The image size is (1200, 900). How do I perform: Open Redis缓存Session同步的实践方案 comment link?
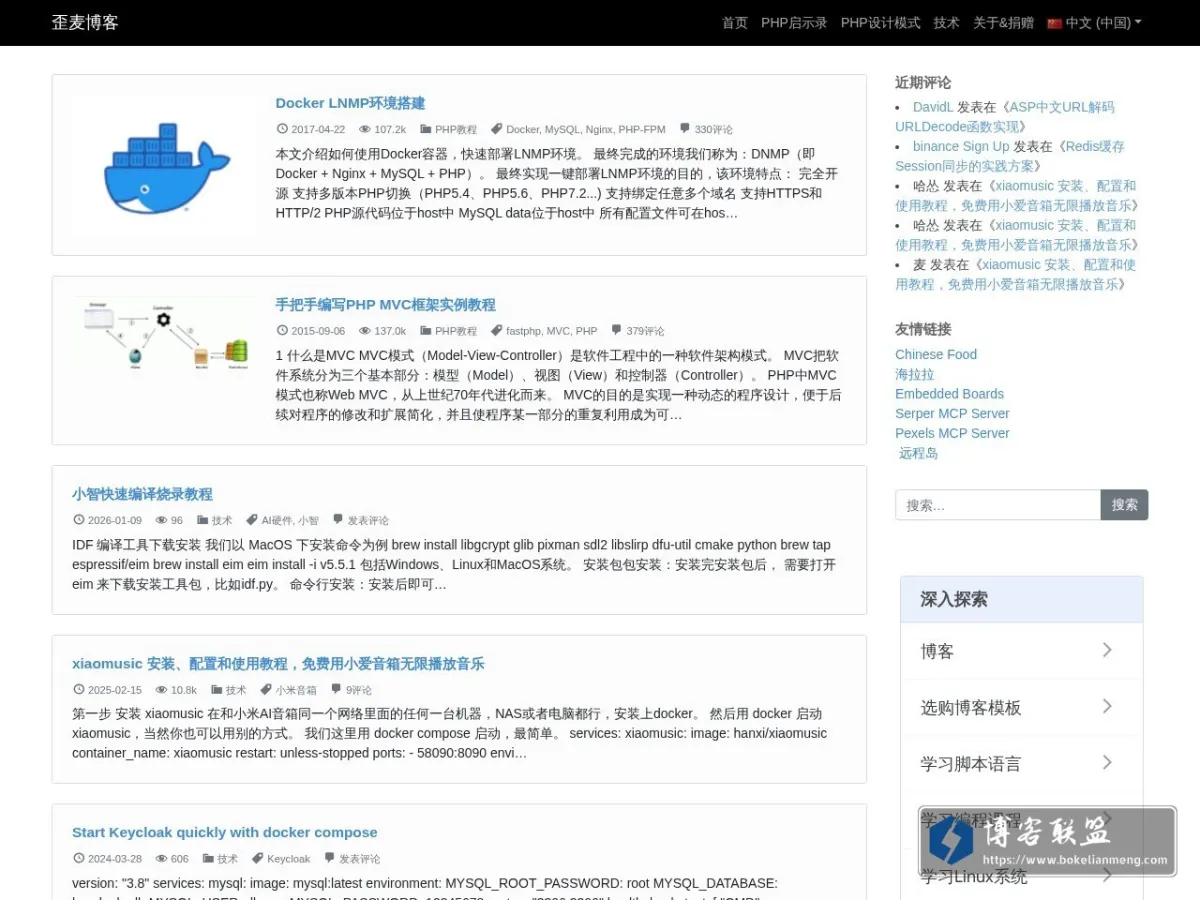point(1010,156)
